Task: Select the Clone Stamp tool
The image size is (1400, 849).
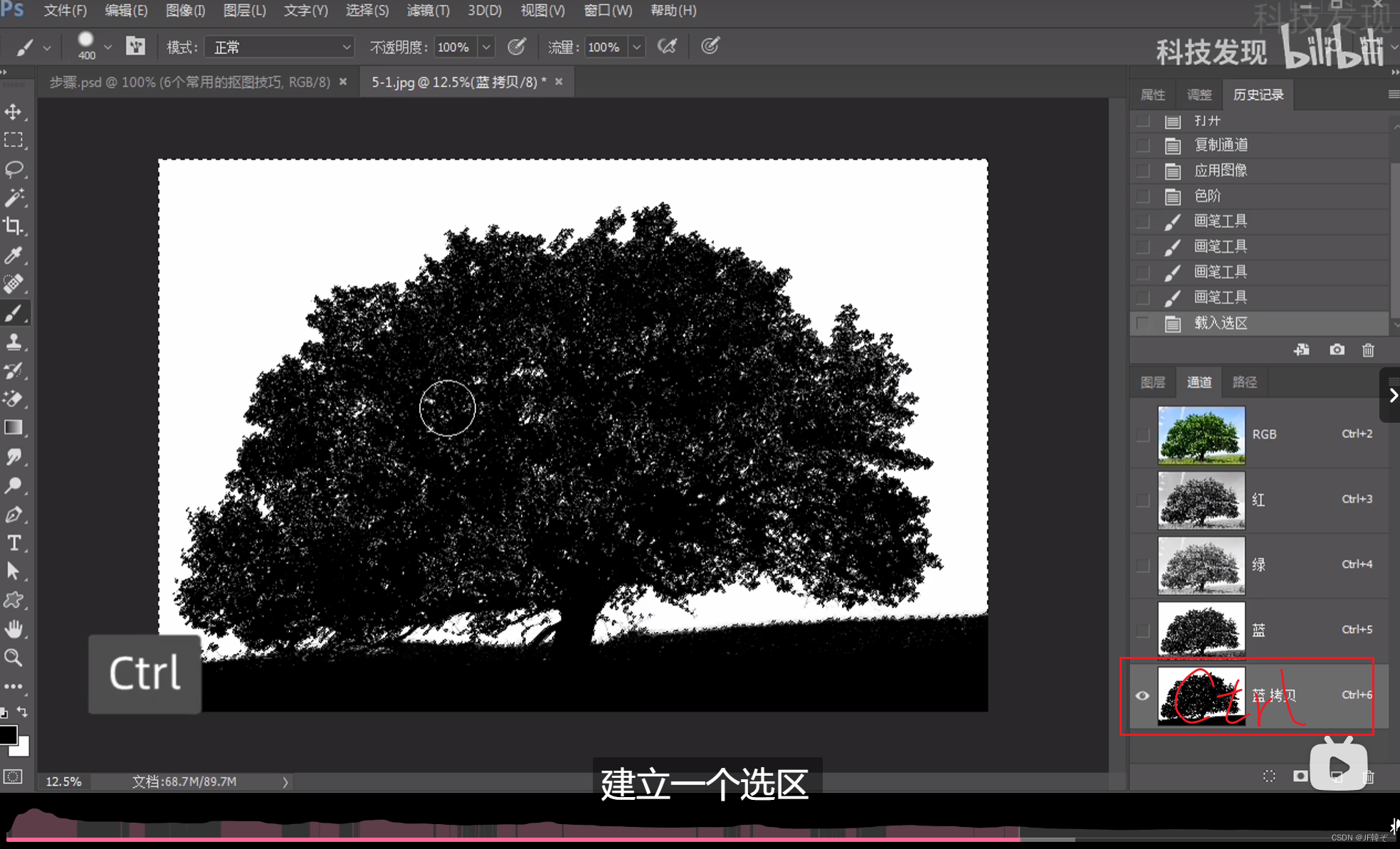Action: 14,342
